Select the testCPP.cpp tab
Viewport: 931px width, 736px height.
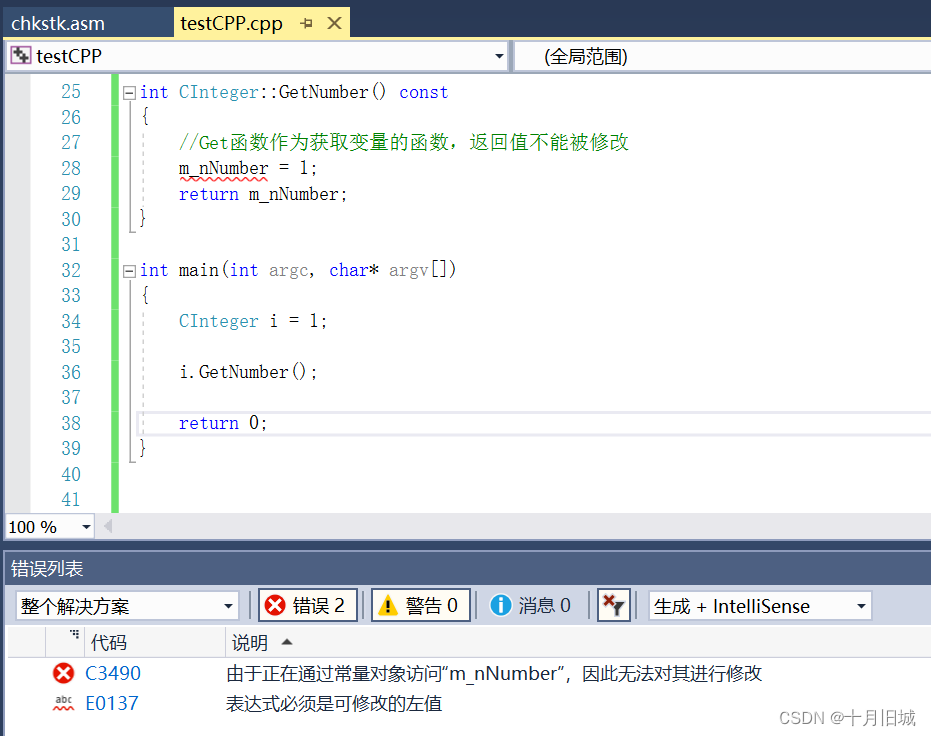click(232, 24)
